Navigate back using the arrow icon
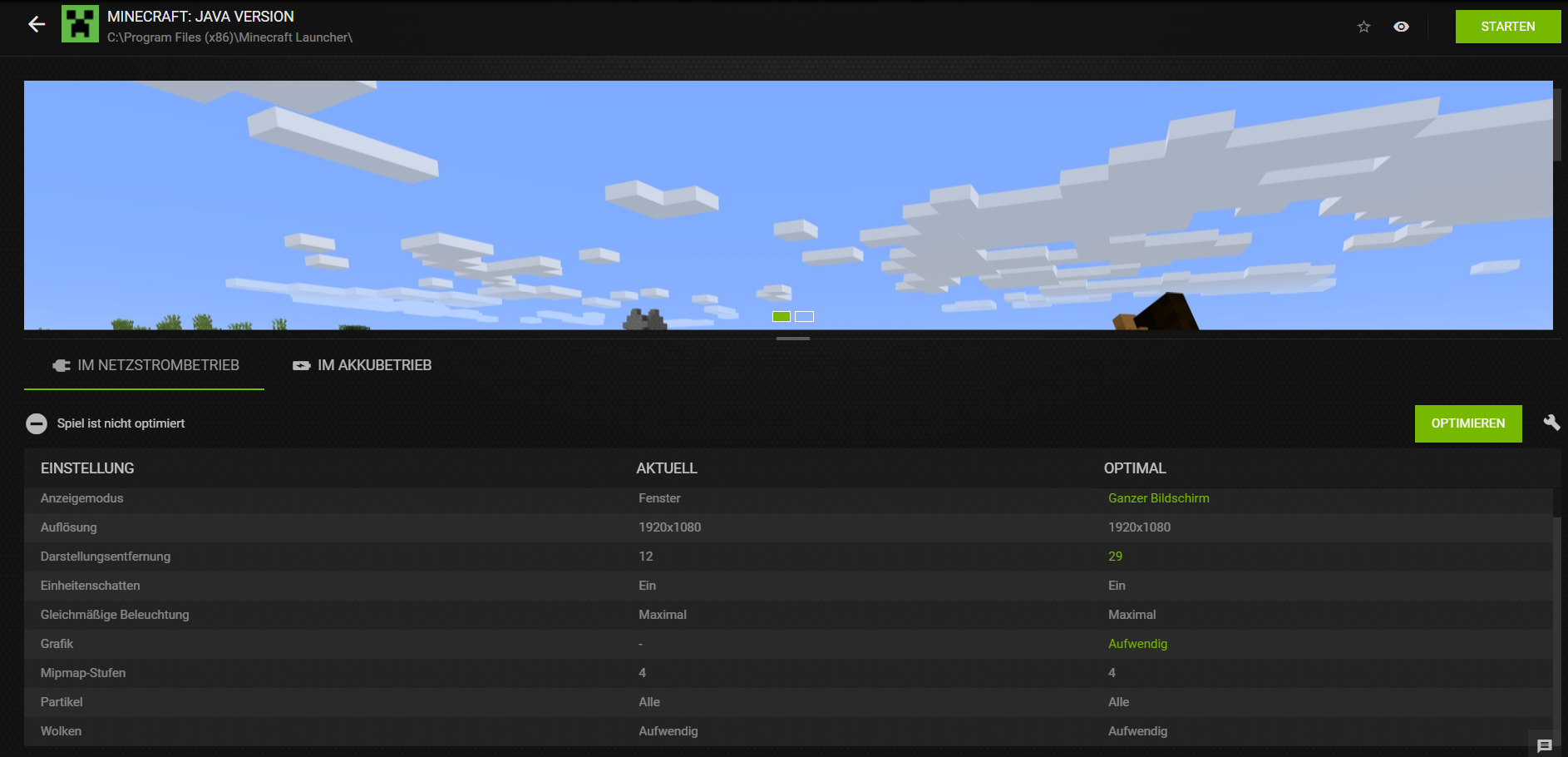The image size is (1568, 757). (36, 24)
